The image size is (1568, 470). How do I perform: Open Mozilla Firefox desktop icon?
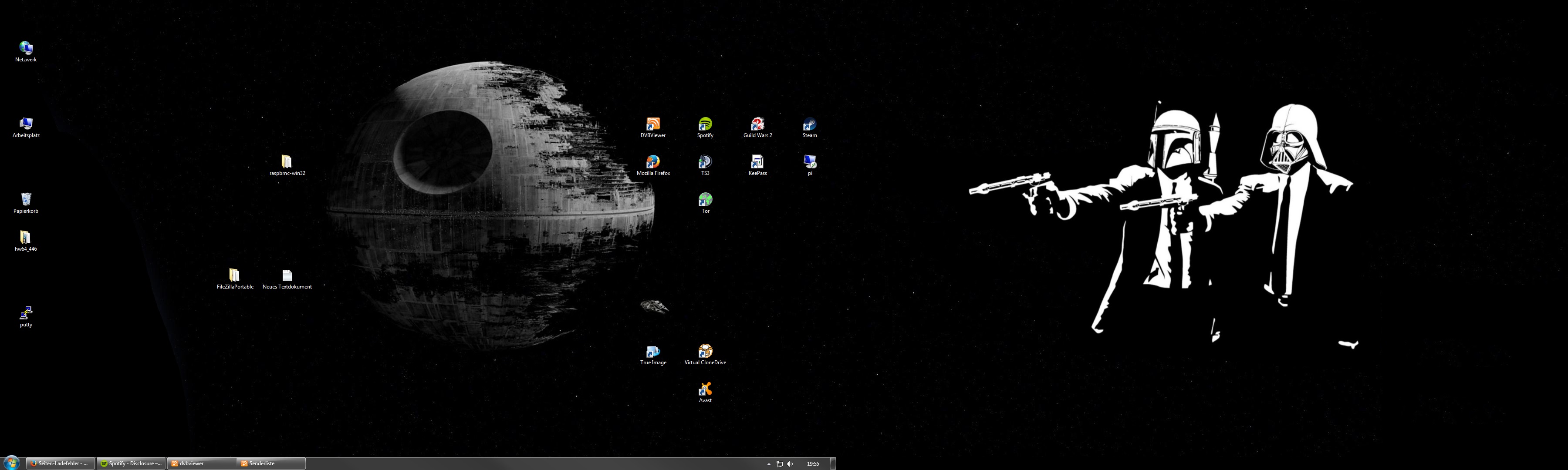[652, 162]
